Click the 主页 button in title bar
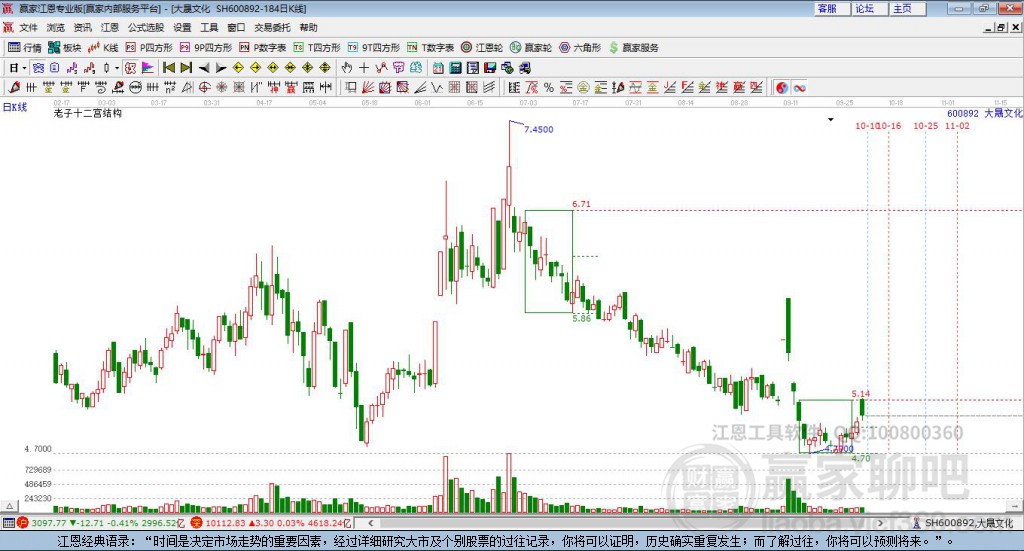 [x=908, y=8]
